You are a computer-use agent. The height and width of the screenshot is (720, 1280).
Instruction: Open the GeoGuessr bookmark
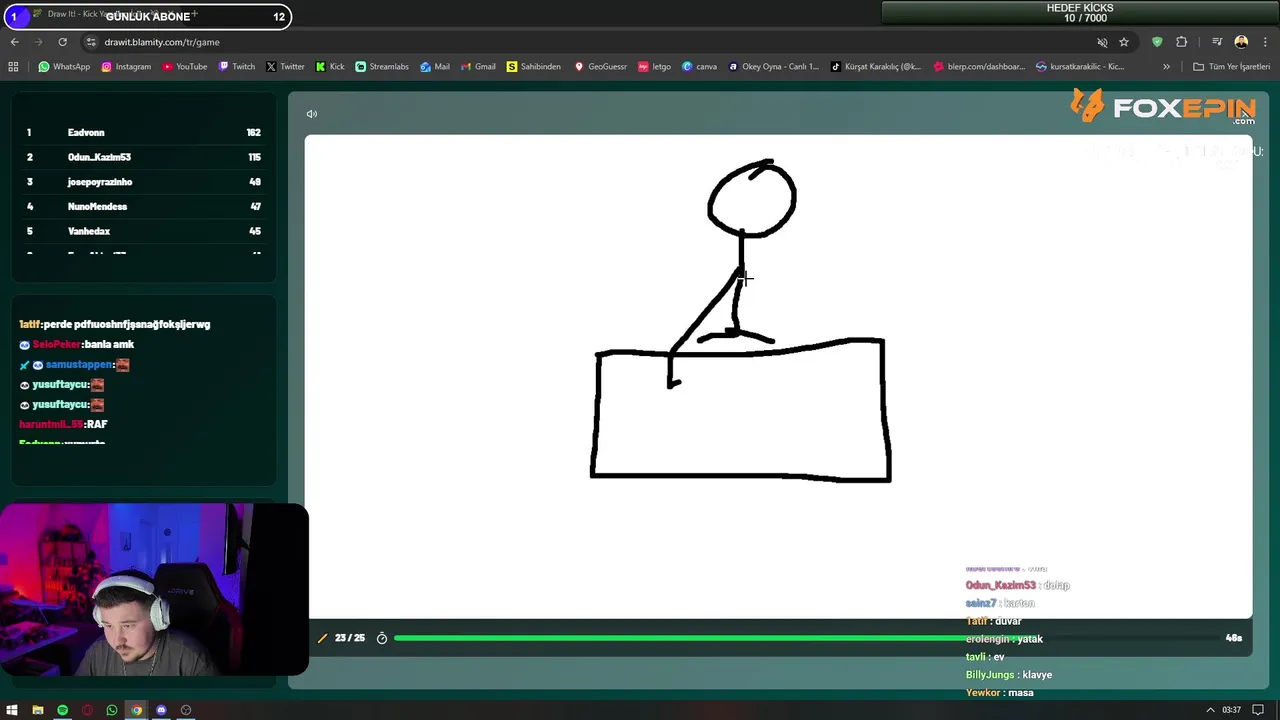(x=600, y=67)
